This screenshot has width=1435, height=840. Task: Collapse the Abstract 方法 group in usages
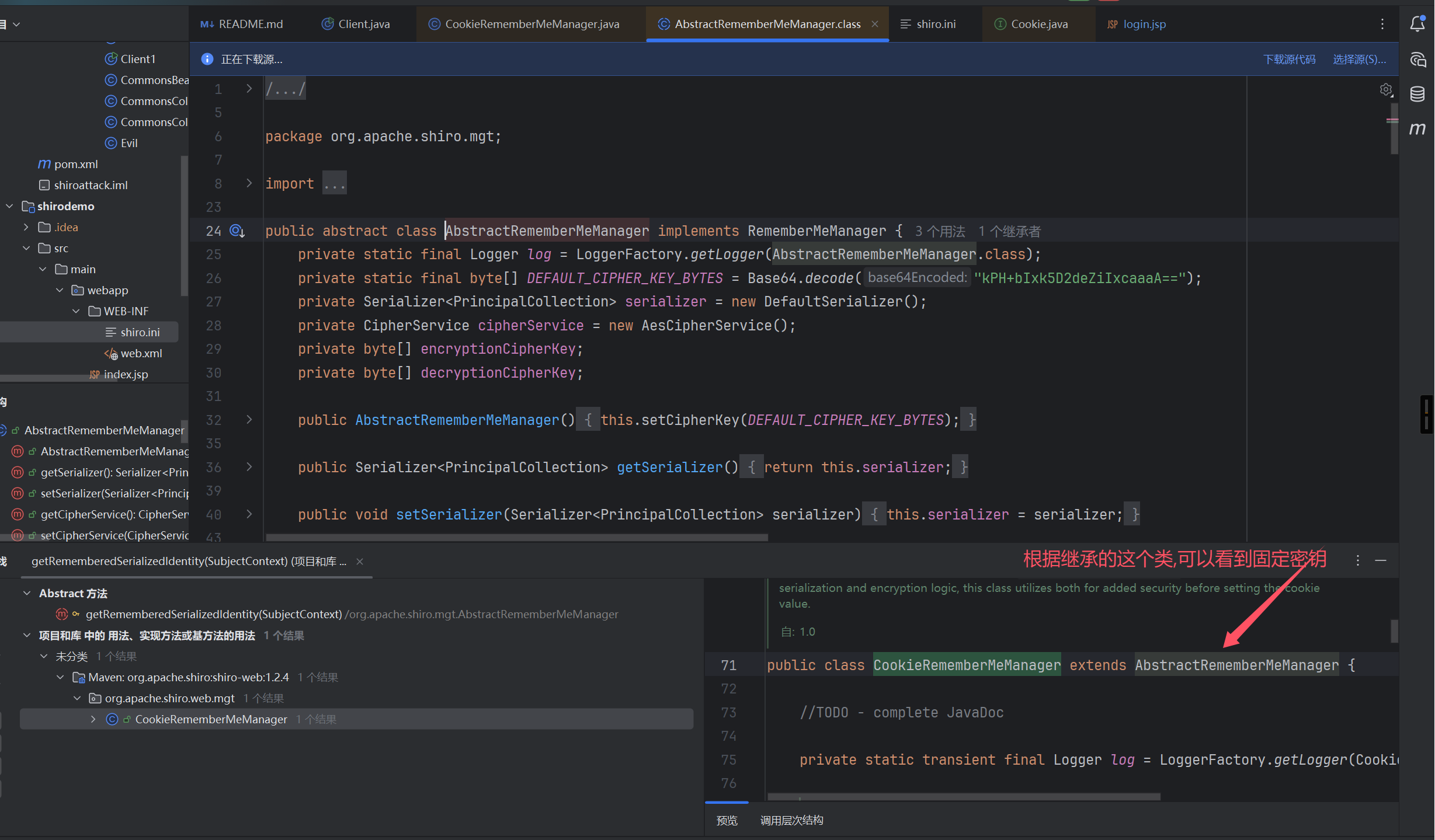(x=26, y=593)
